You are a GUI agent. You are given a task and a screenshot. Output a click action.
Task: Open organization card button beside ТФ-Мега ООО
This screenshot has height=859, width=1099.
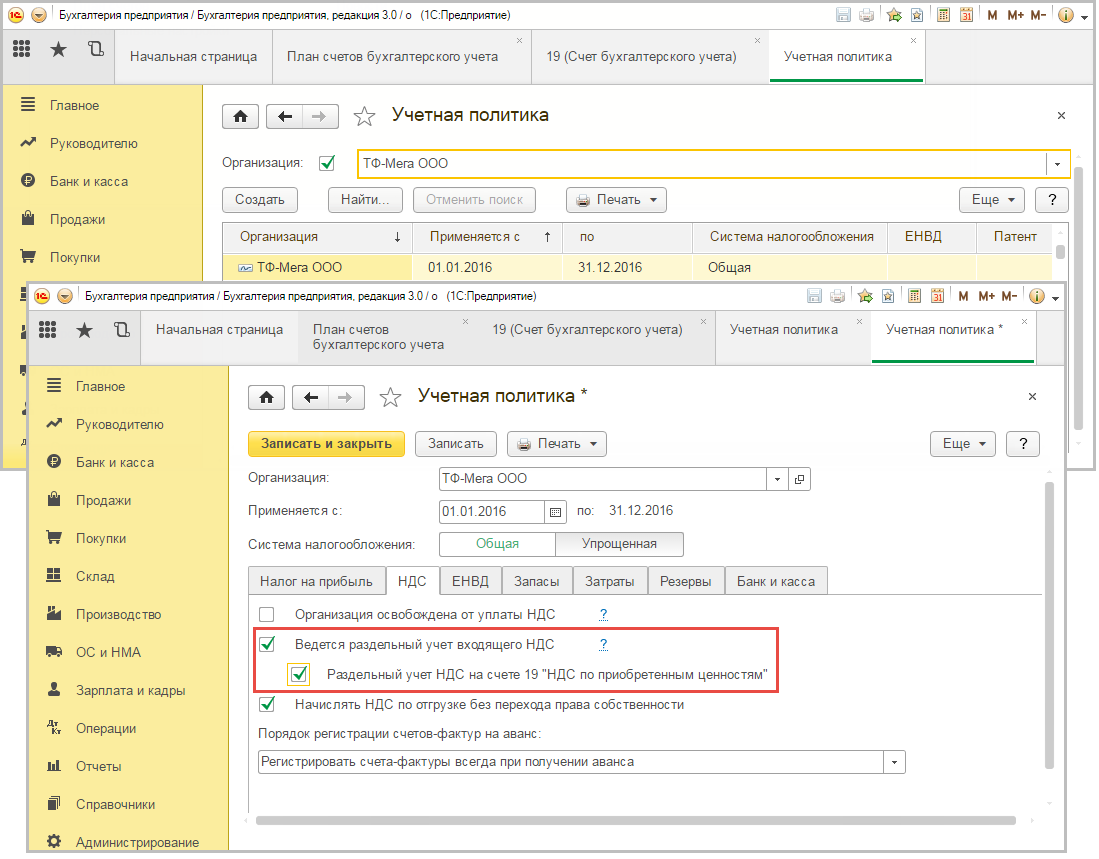coord(799,479)
